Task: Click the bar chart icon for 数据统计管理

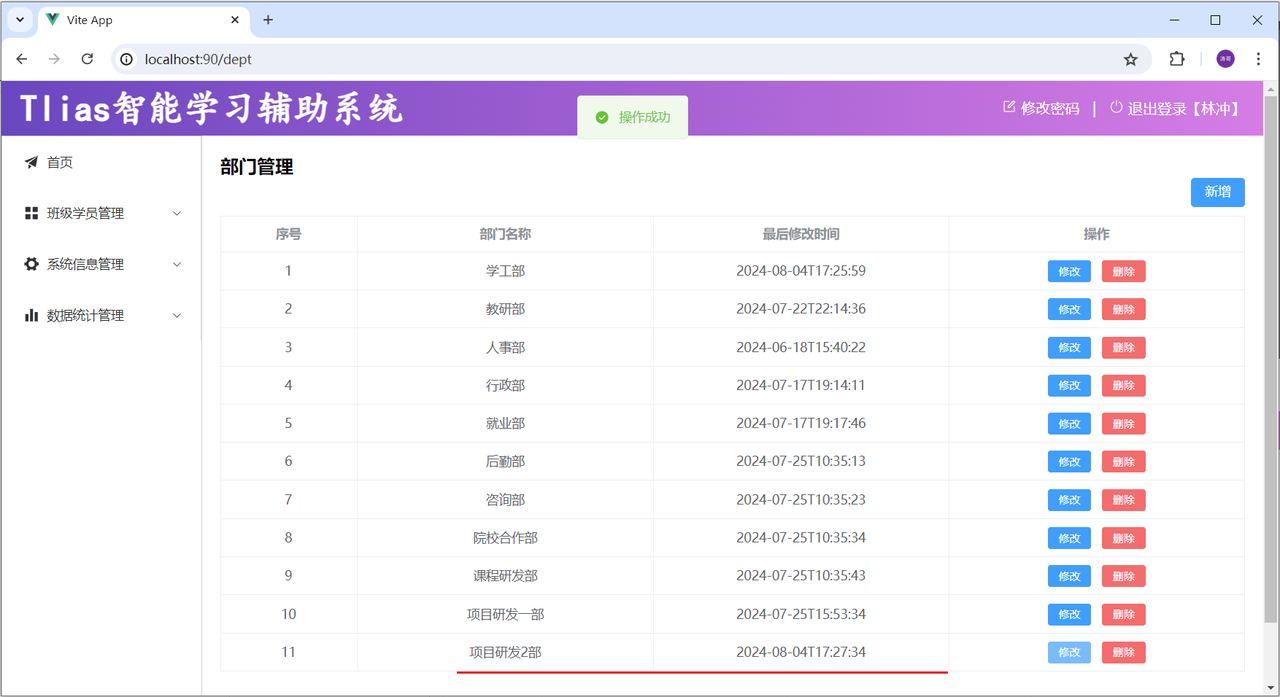Action: click(31, 315)
